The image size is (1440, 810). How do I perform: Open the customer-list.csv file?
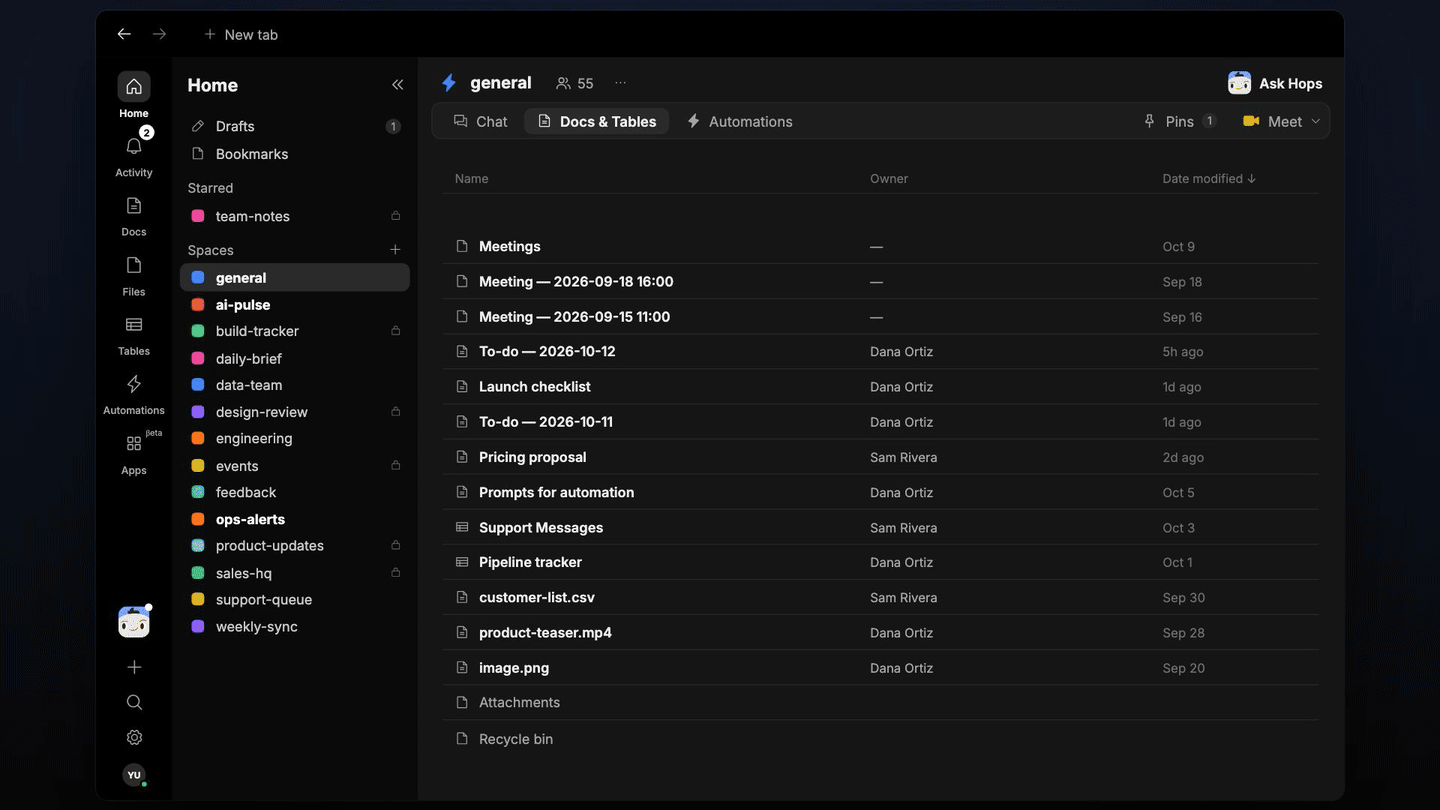pyautogui.click(x=881, y=597)
